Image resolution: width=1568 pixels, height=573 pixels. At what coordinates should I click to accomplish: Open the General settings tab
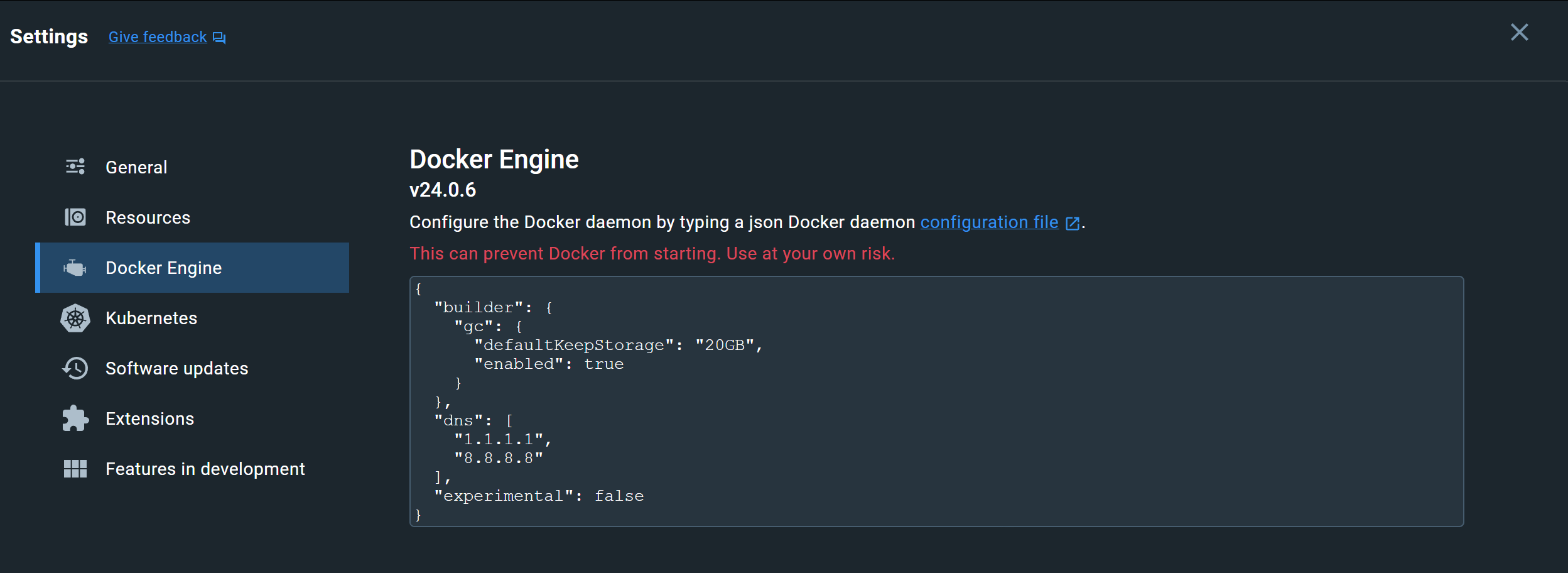pos(192,167)
